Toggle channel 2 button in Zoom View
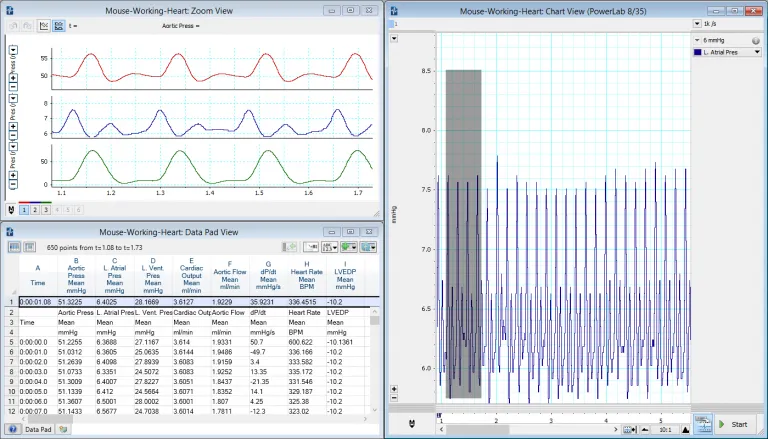Image resolution: width=768 pixels, height=439 pixels. click(35, 210)
